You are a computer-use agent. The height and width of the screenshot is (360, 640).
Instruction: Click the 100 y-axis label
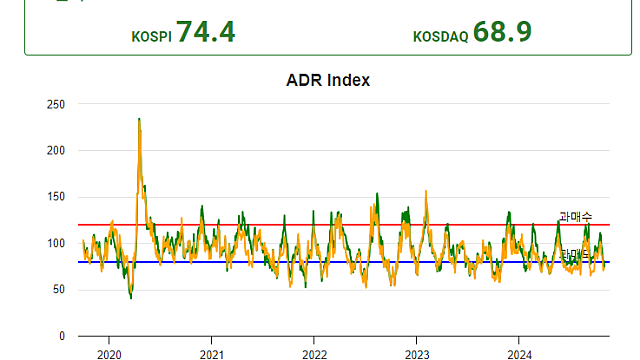click(x=56, y=243)
